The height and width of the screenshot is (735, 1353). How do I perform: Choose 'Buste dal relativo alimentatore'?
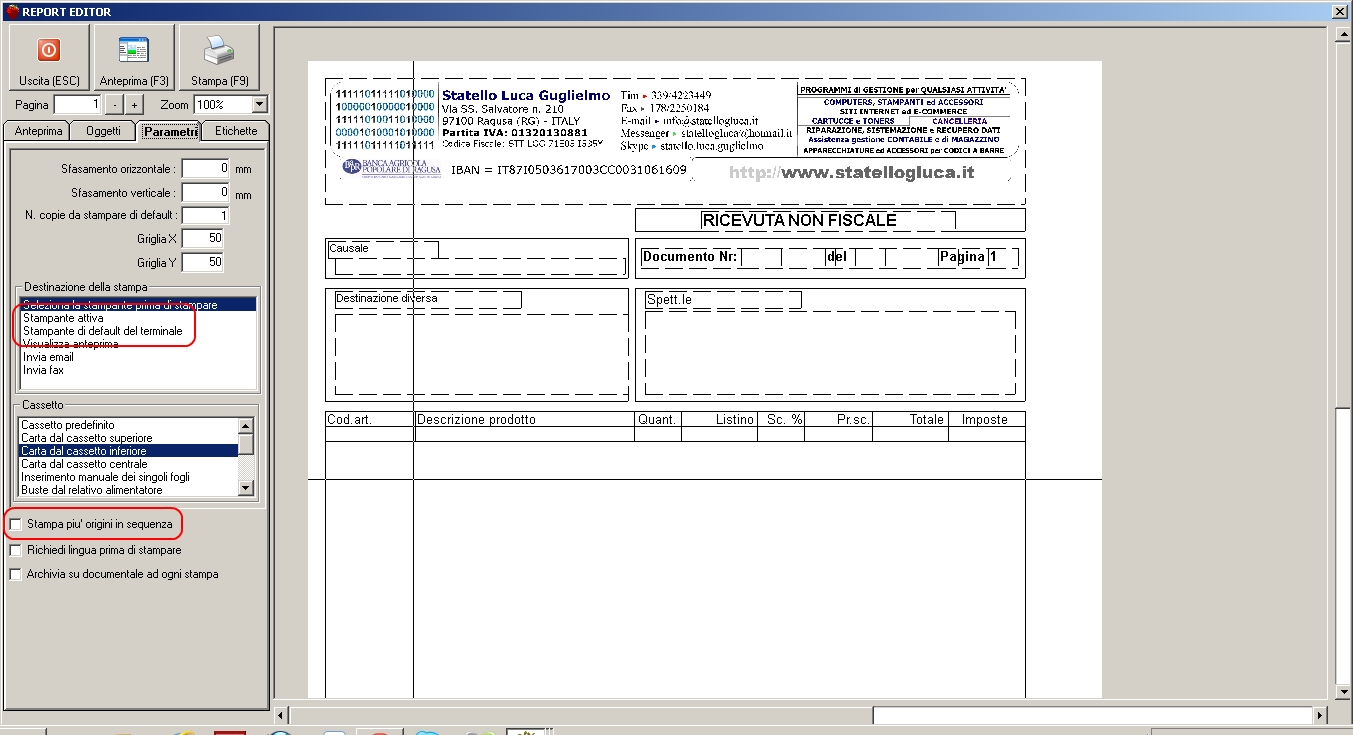[x=128, y=490]
